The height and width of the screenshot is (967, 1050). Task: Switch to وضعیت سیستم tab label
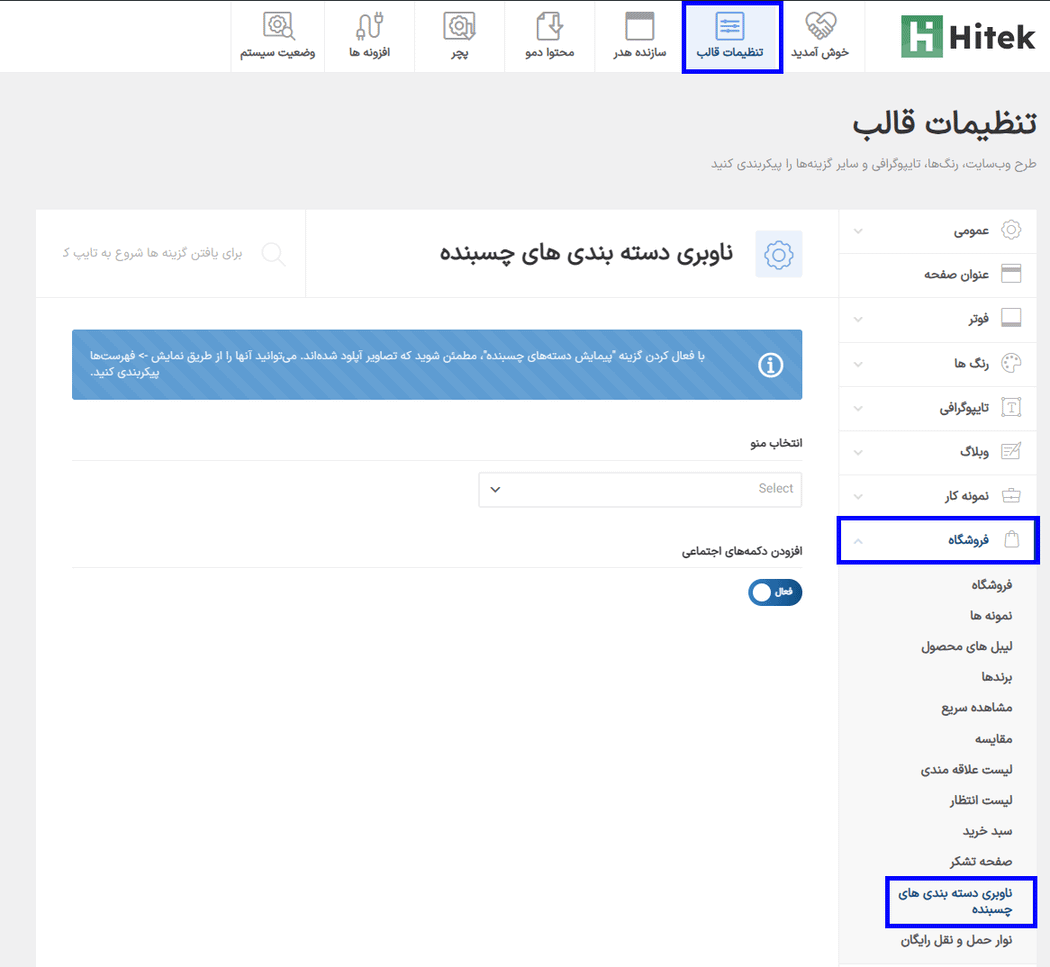click(278, 52)
